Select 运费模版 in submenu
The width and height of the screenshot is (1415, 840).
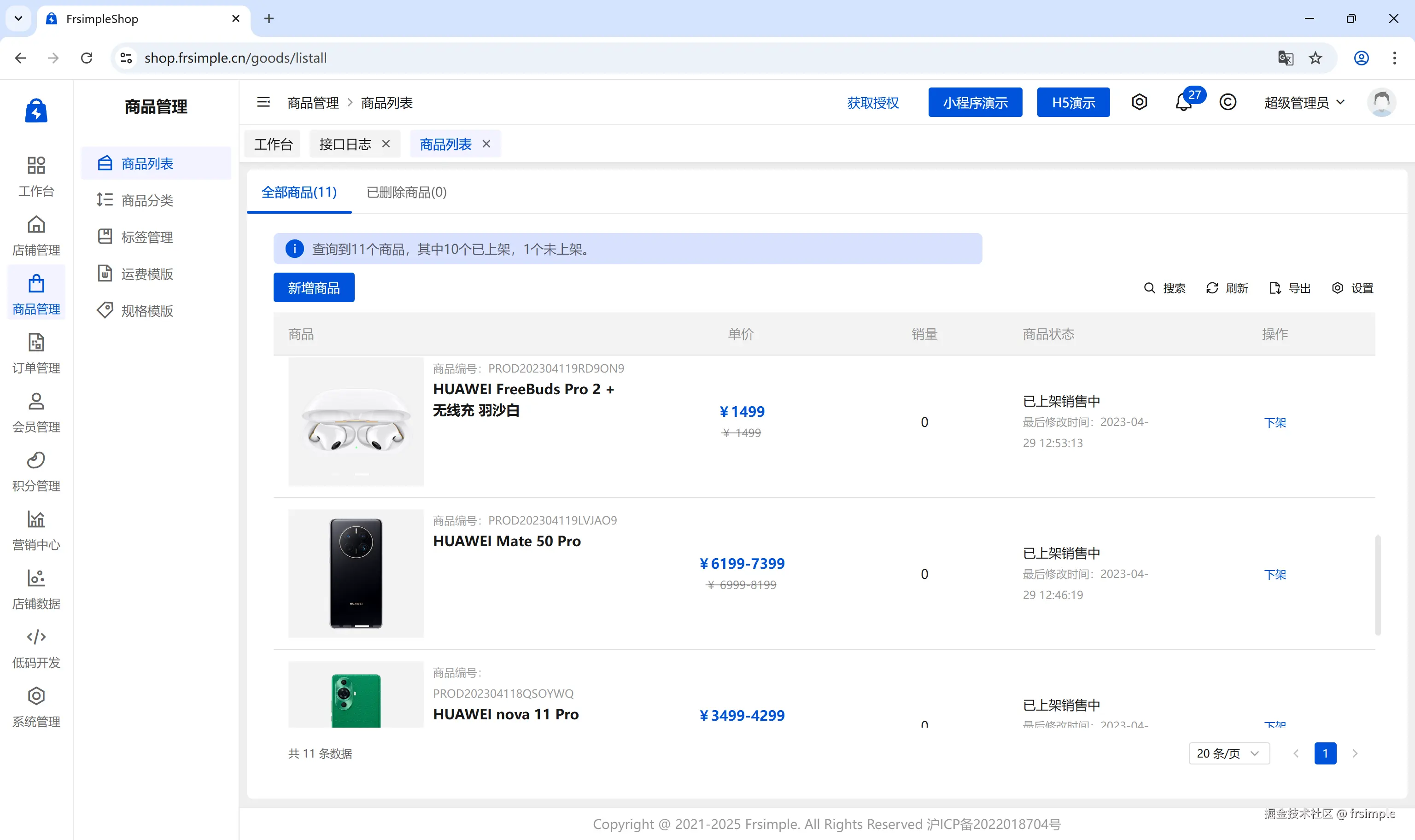point(156,274)
